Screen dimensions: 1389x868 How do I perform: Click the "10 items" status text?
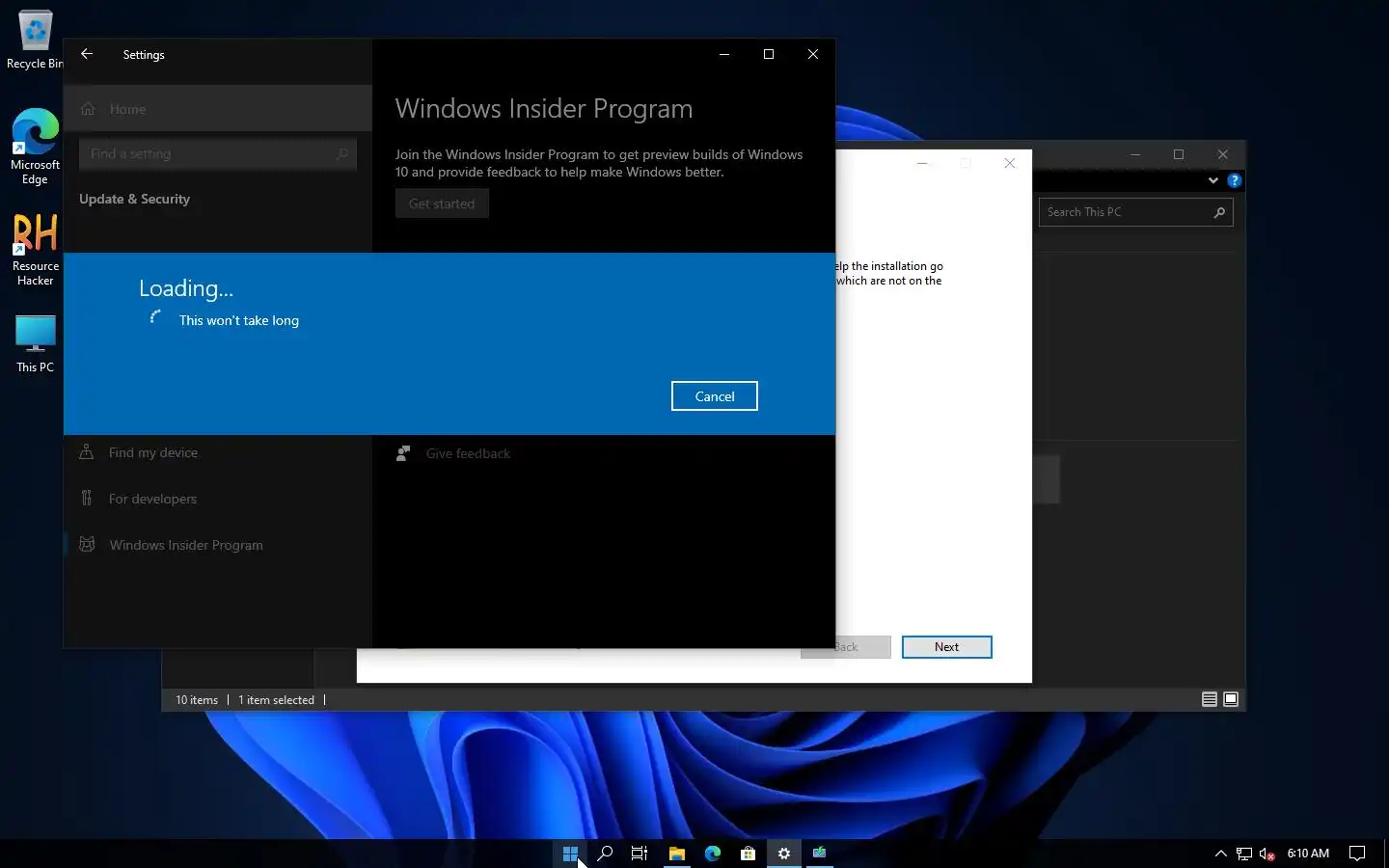(x=197, y=700)
